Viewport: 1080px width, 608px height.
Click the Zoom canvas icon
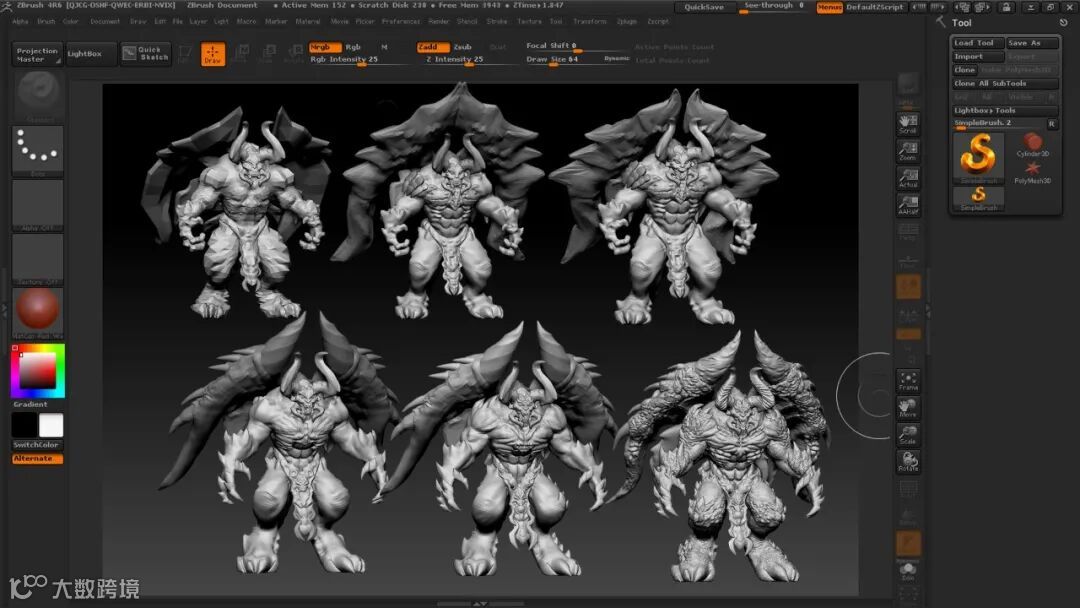(908, 151)
